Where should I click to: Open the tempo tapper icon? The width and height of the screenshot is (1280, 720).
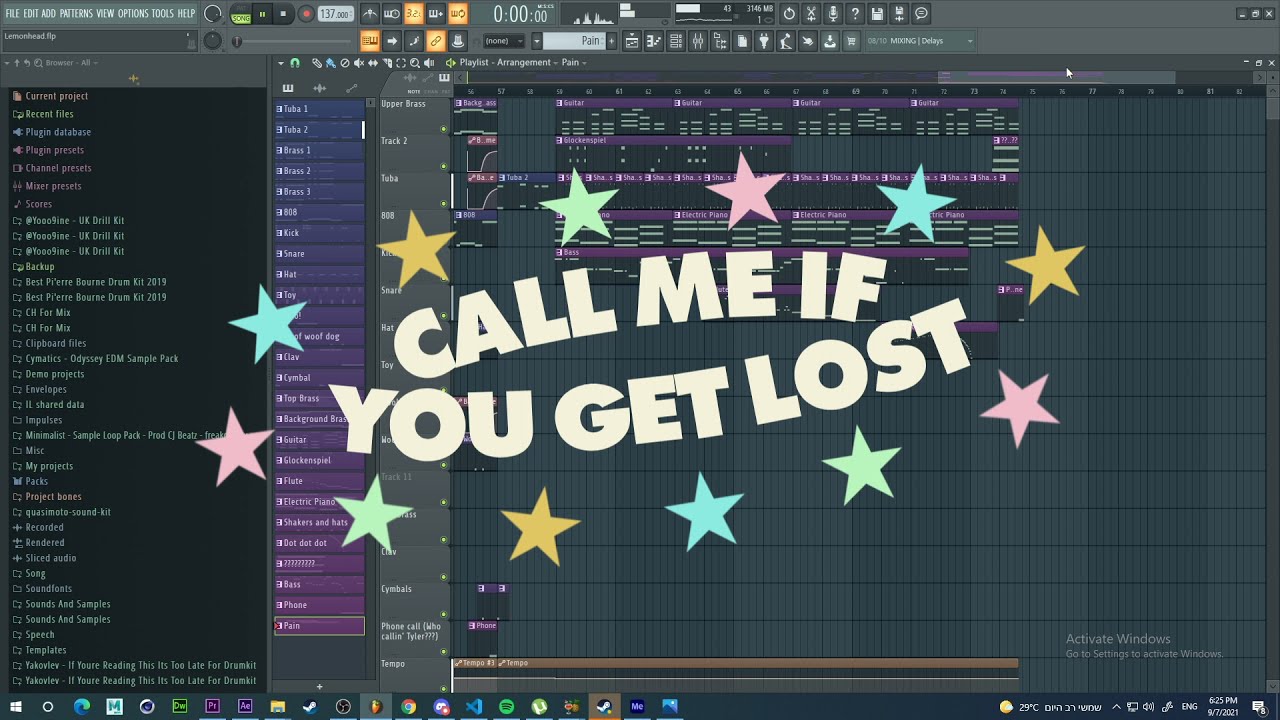pos(785,41)
